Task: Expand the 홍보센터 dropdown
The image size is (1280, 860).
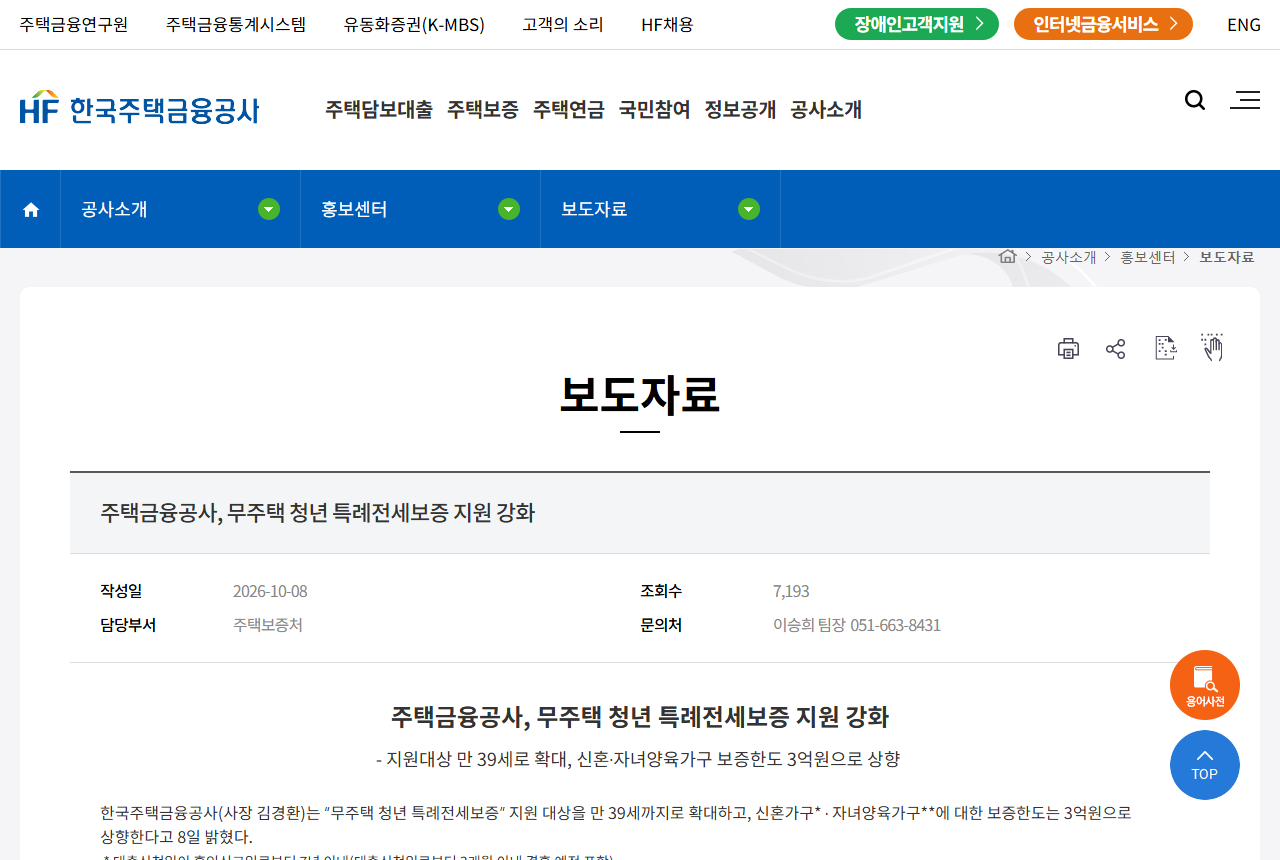Action: click(x=420, y=209)
